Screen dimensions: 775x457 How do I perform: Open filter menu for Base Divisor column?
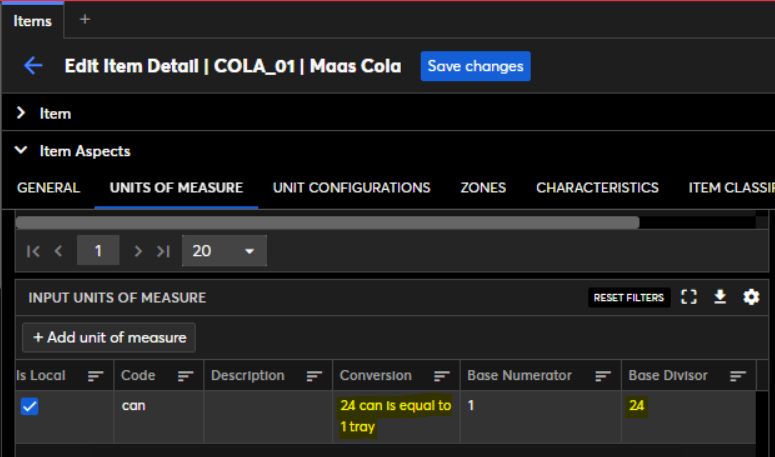[738, 376]
